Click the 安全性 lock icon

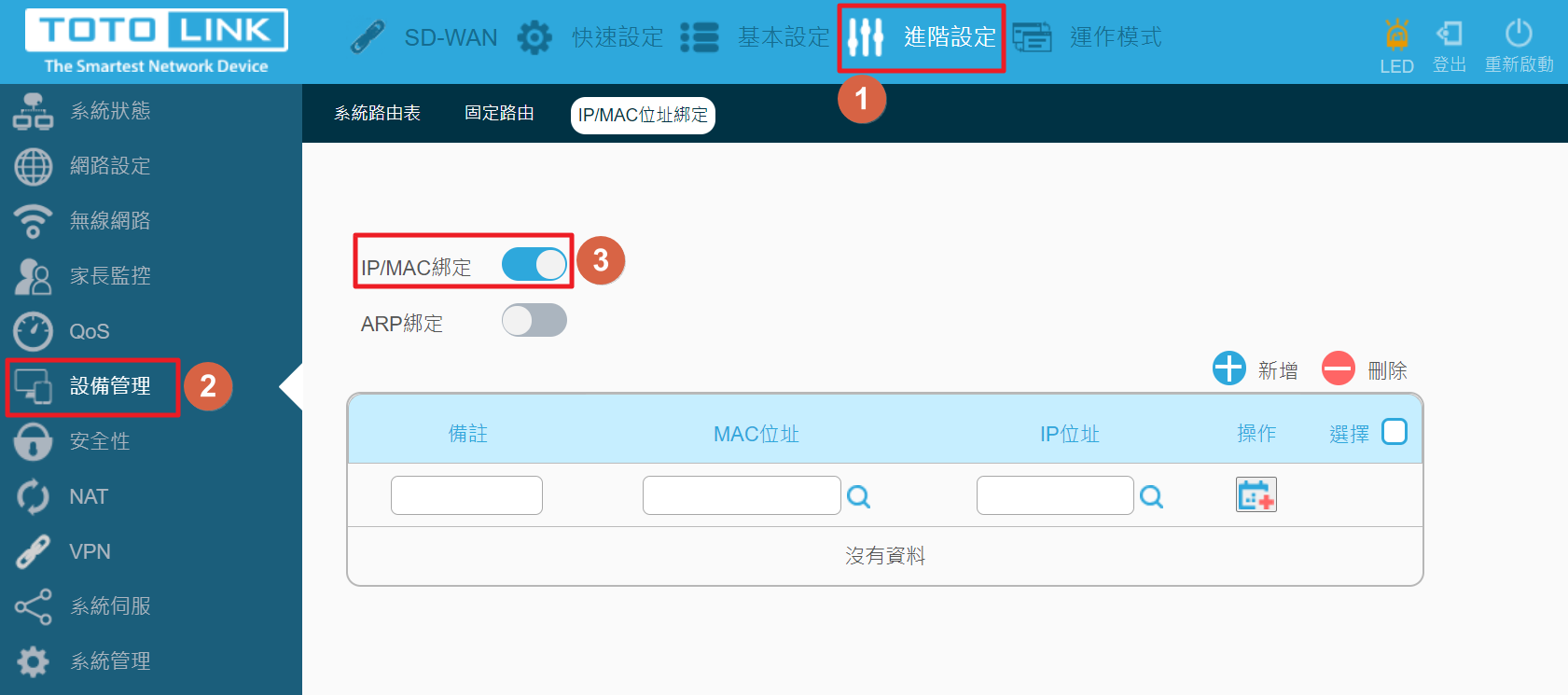[33, 441]
